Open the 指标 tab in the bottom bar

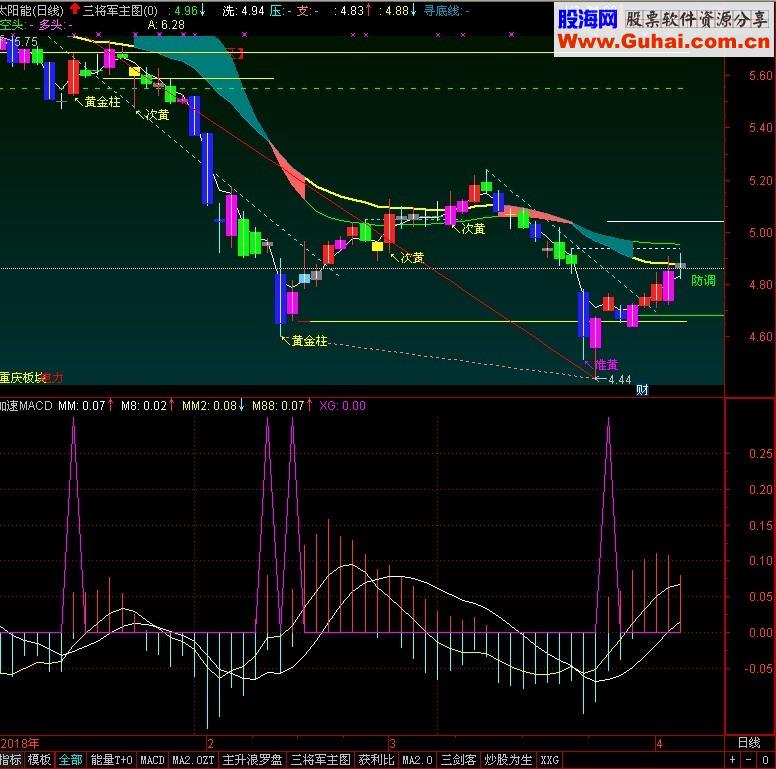pyautogui.click(x=11, y=760)
